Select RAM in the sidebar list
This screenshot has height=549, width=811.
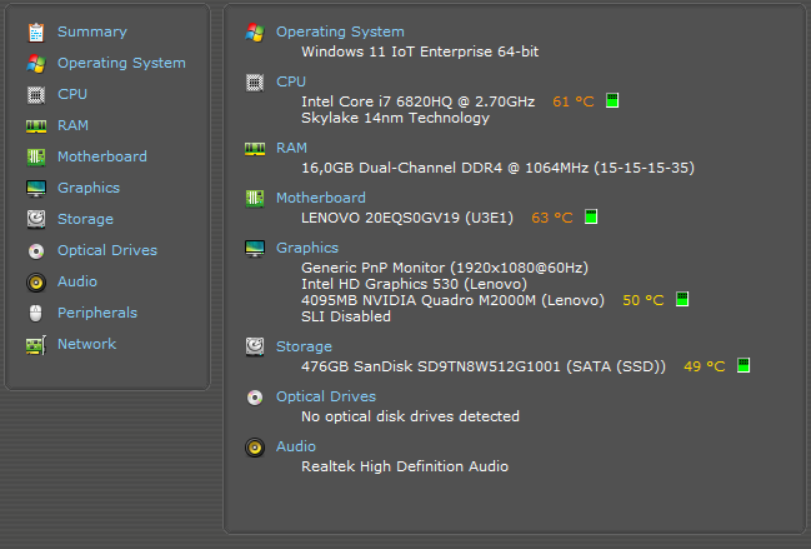point(73,125)
